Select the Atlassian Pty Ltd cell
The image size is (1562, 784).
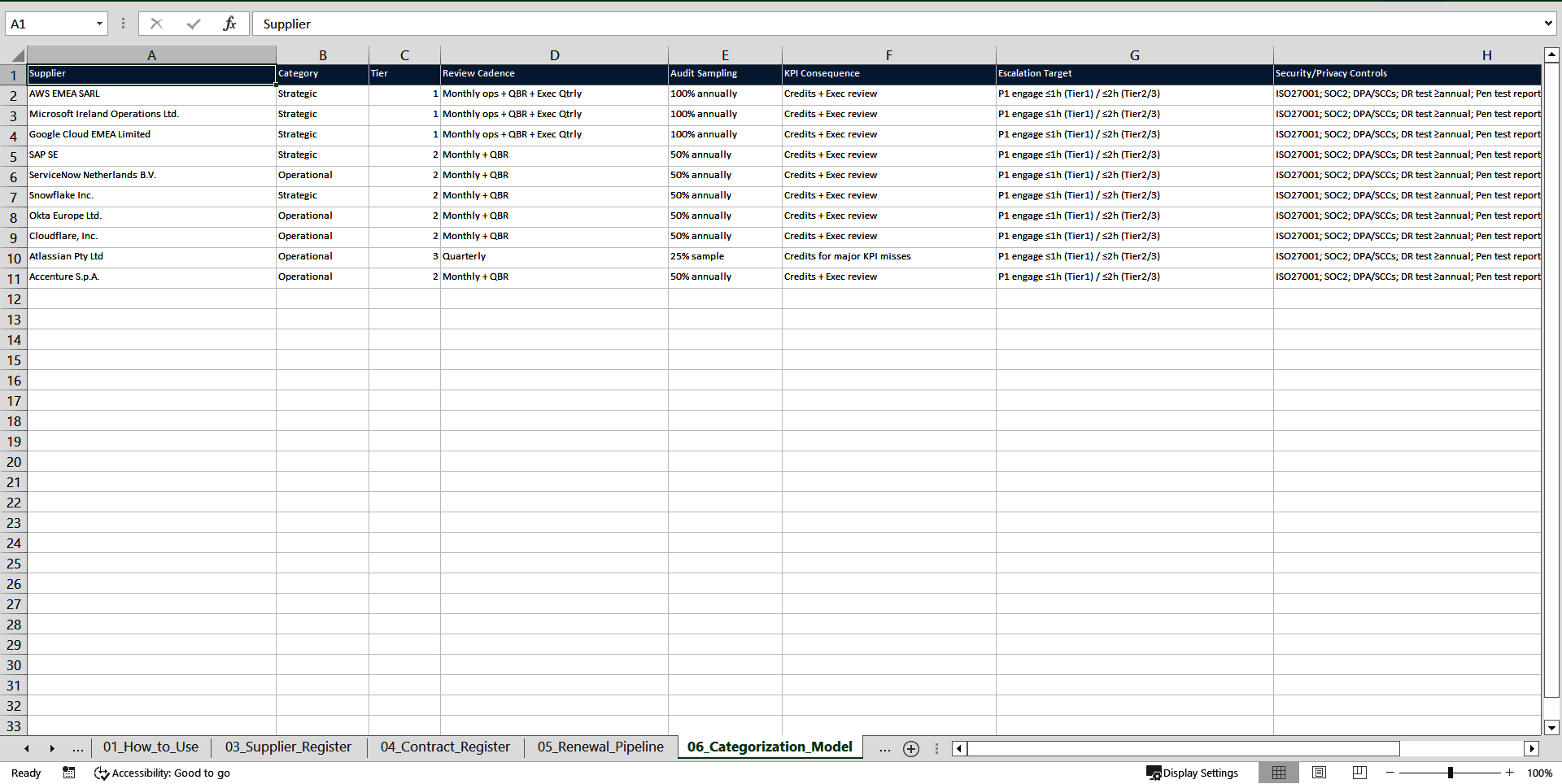pos(151,257)
